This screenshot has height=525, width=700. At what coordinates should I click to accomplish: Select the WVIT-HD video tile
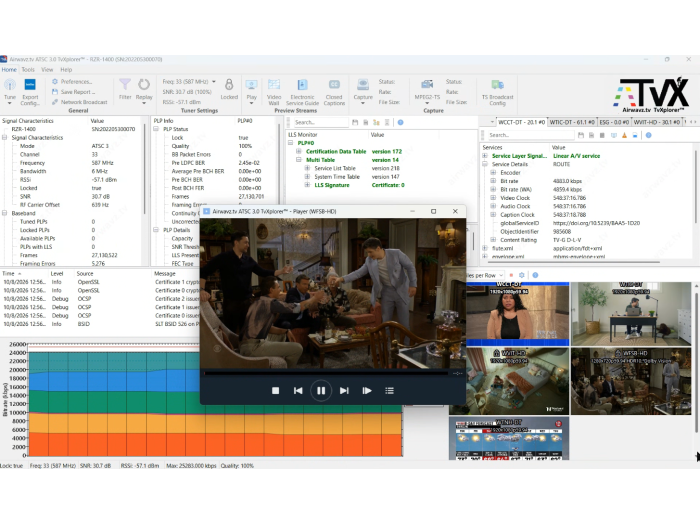(x=517, y=382)
